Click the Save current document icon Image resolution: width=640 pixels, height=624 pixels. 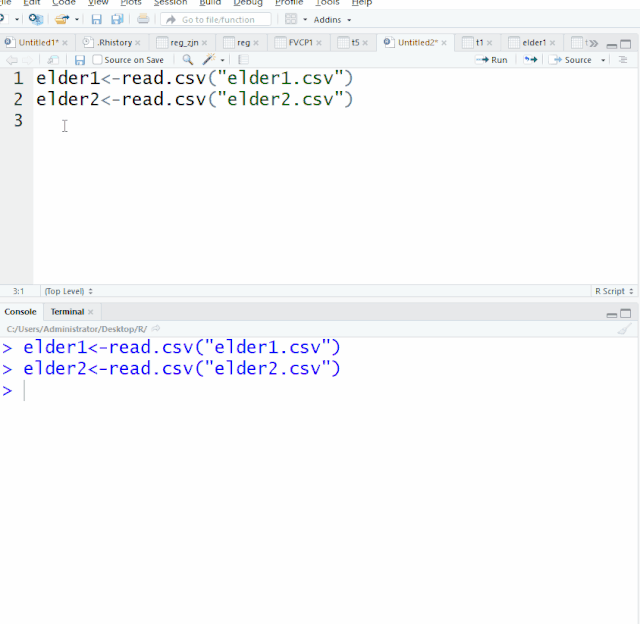click(96, 19)
